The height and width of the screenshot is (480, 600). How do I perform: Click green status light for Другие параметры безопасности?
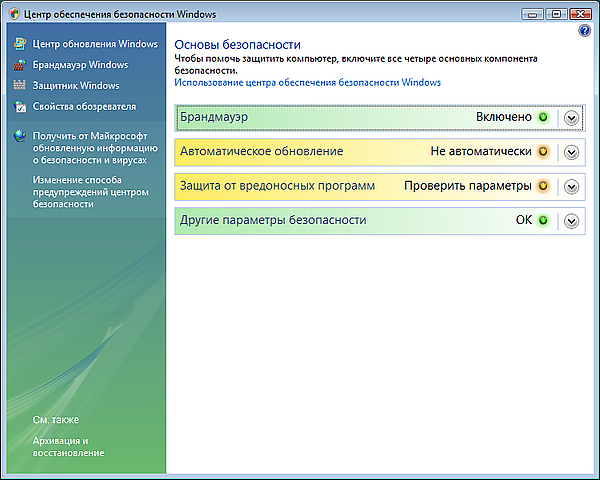click(543, 220)
